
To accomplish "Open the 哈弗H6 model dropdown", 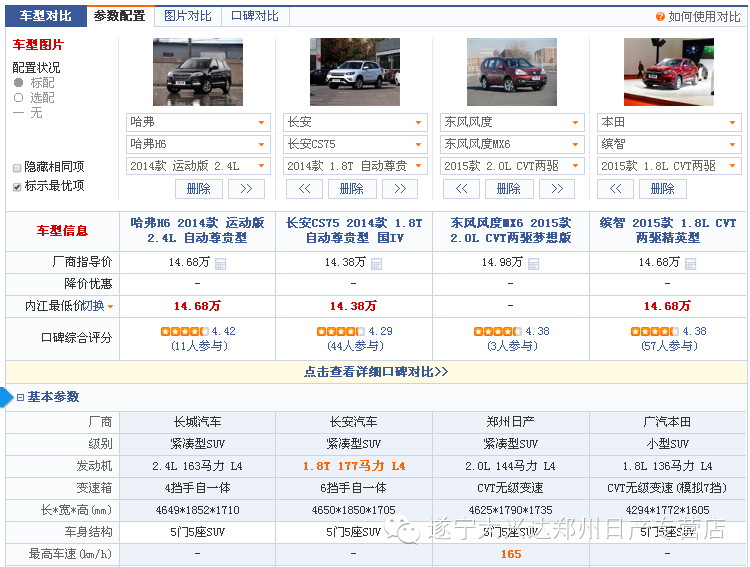I will (198, 145).
